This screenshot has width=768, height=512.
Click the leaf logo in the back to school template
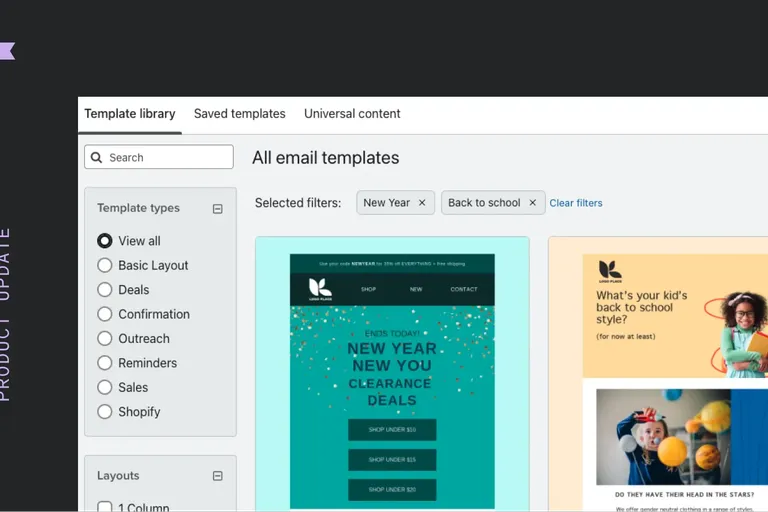tap(610, 271)
